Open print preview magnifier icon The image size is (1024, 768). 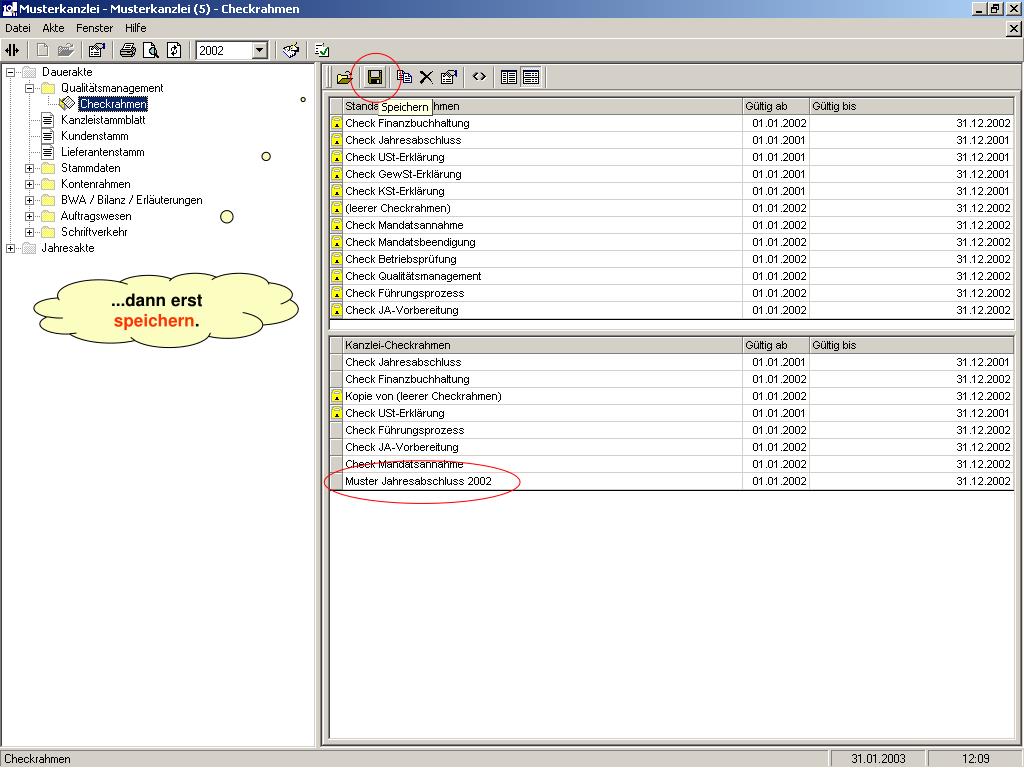coord(151,50)
